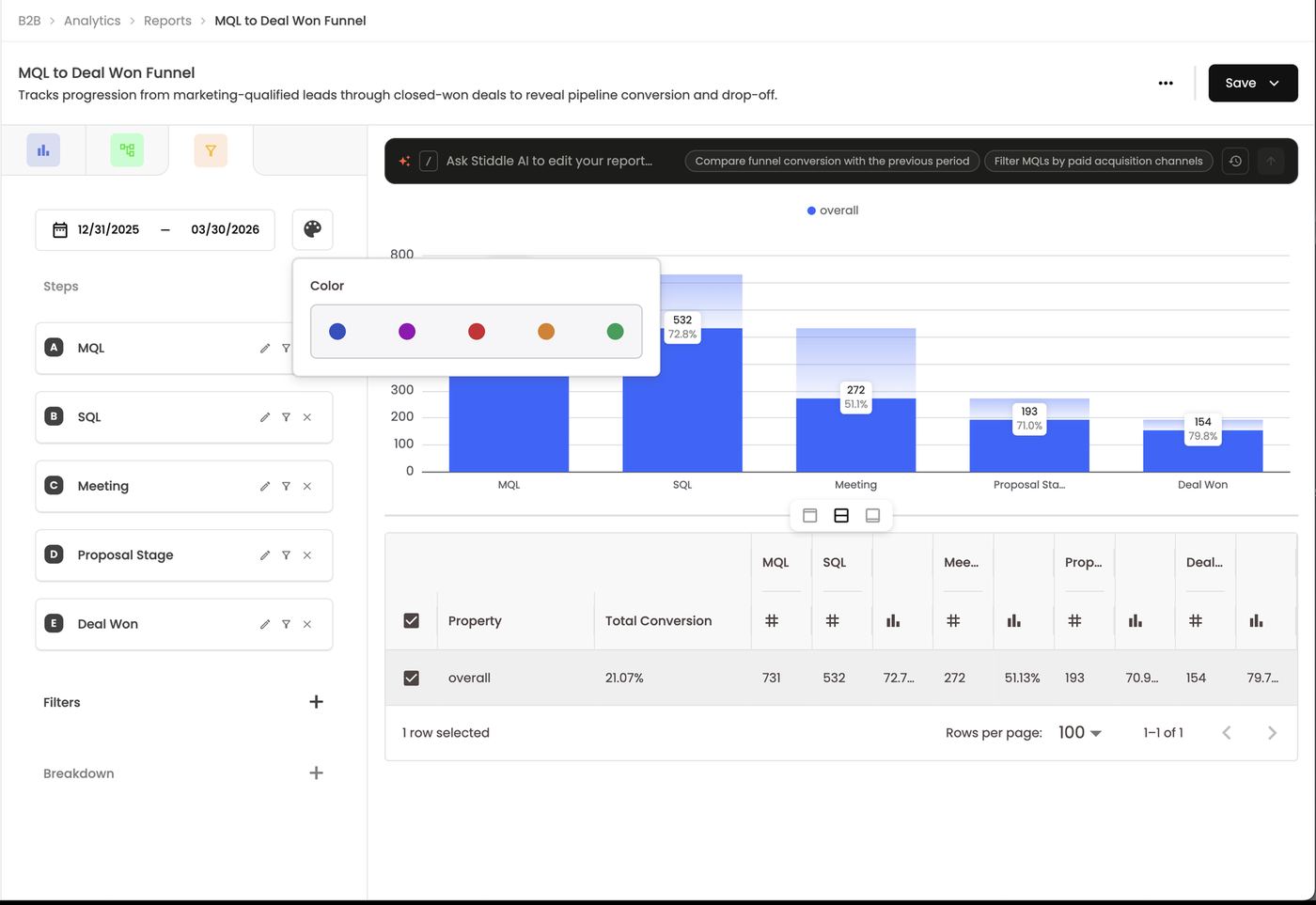Remove the SQL step
This screenshot has height=905, width=1316.
307,417
